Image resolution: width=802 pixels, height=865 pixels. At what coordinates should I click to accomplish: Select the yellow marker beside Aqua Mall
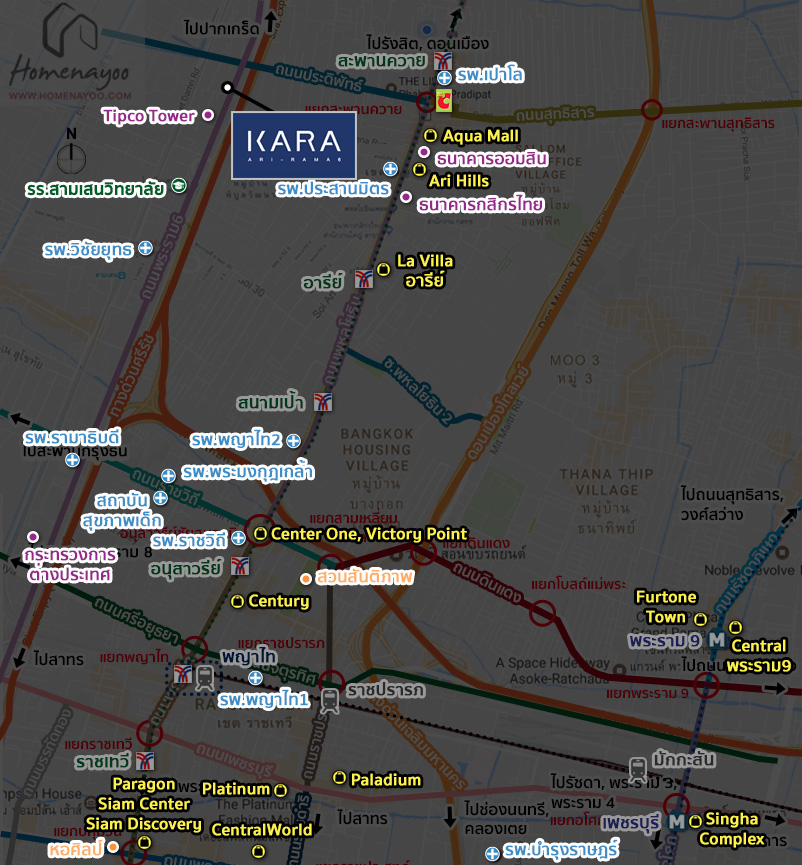coord(430,135)
